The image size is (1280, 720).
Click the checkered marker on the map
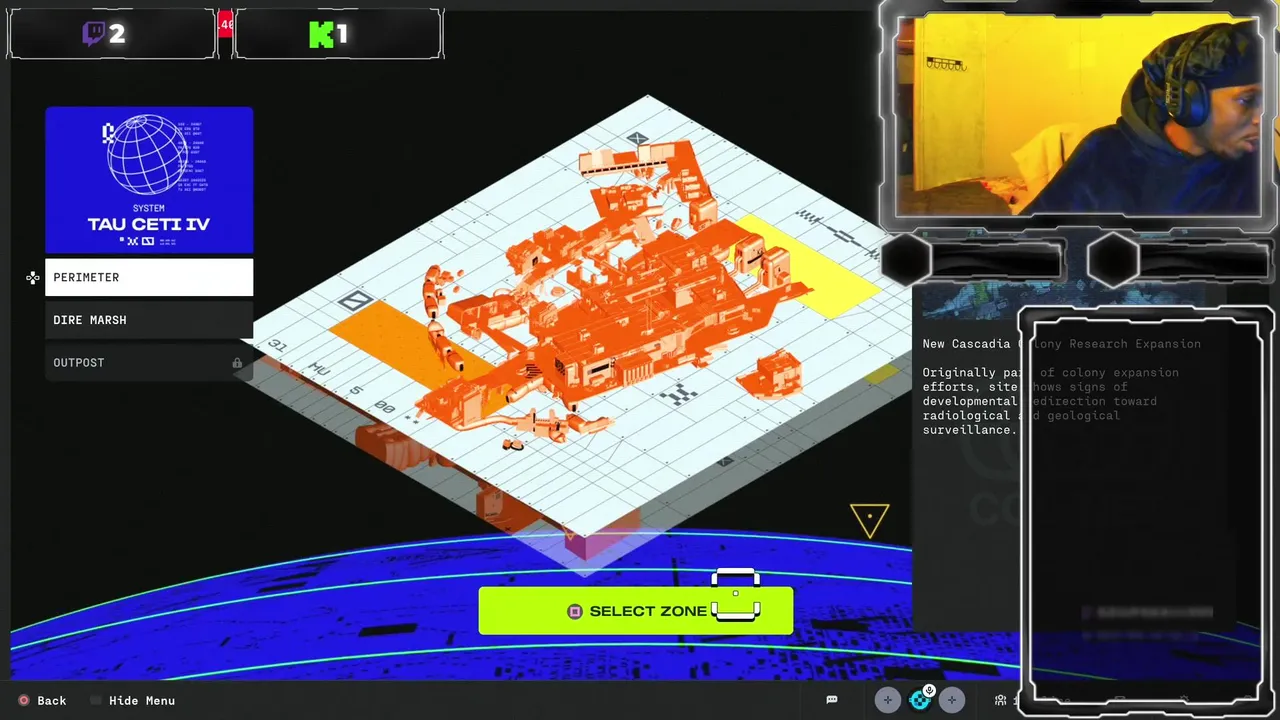680,394
